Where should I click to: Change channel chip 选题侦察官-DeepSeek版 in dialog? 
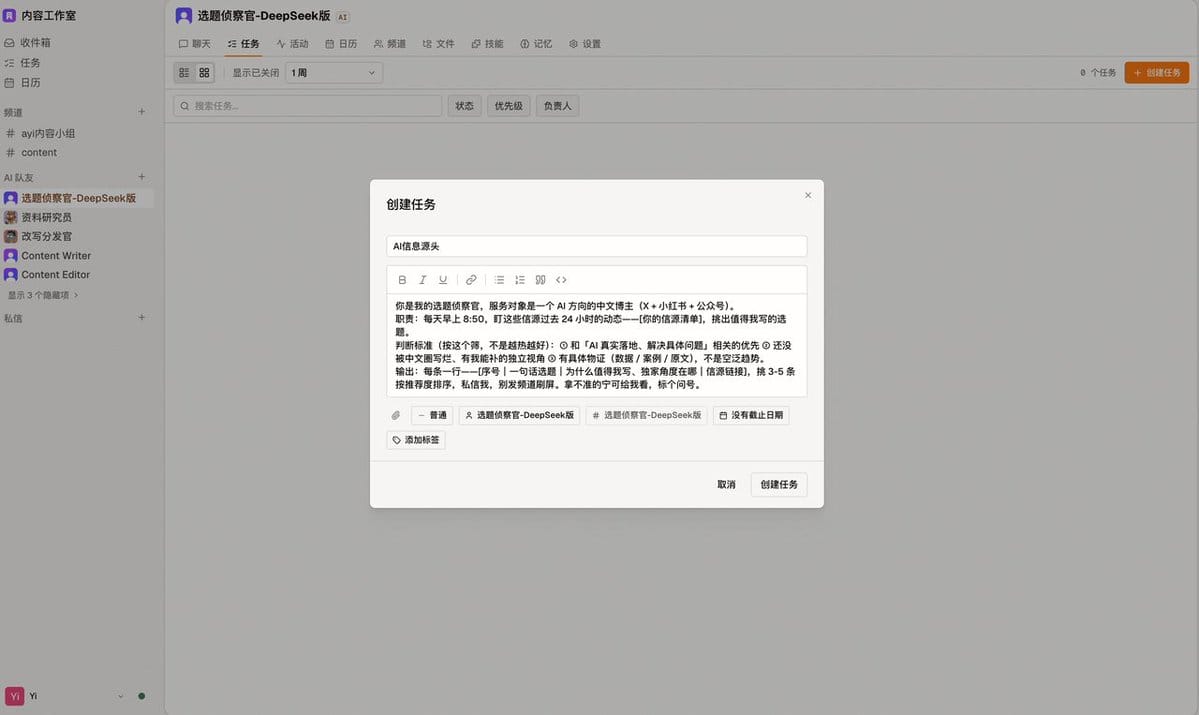point(646,415)
